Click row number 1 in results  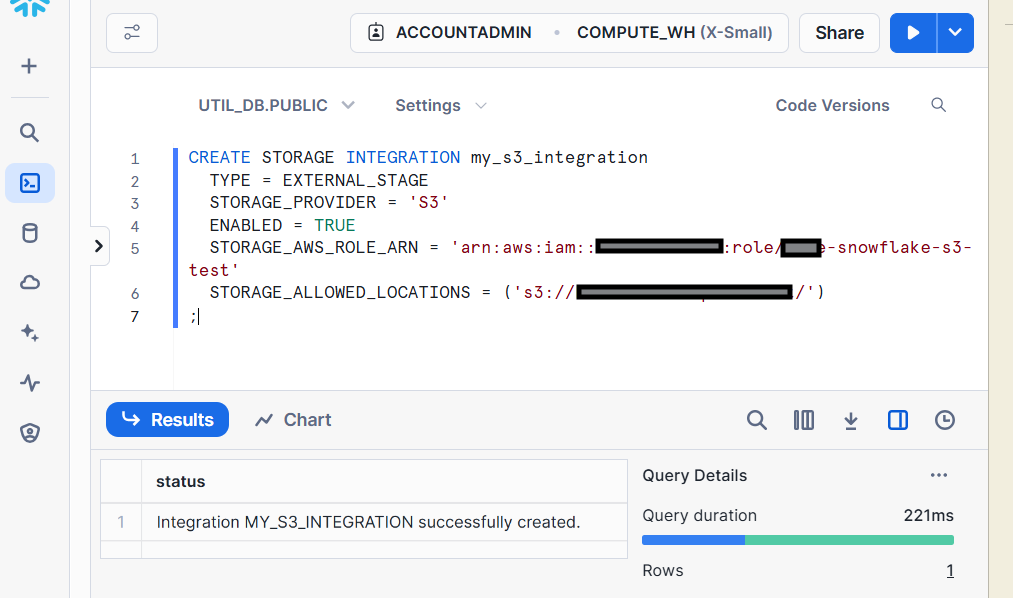click(x=121, y=522)
